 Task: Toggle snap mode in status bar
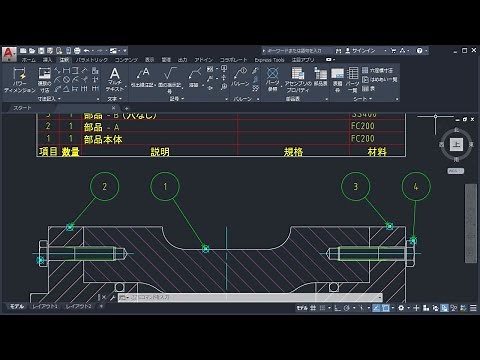(x=322, y=308)
